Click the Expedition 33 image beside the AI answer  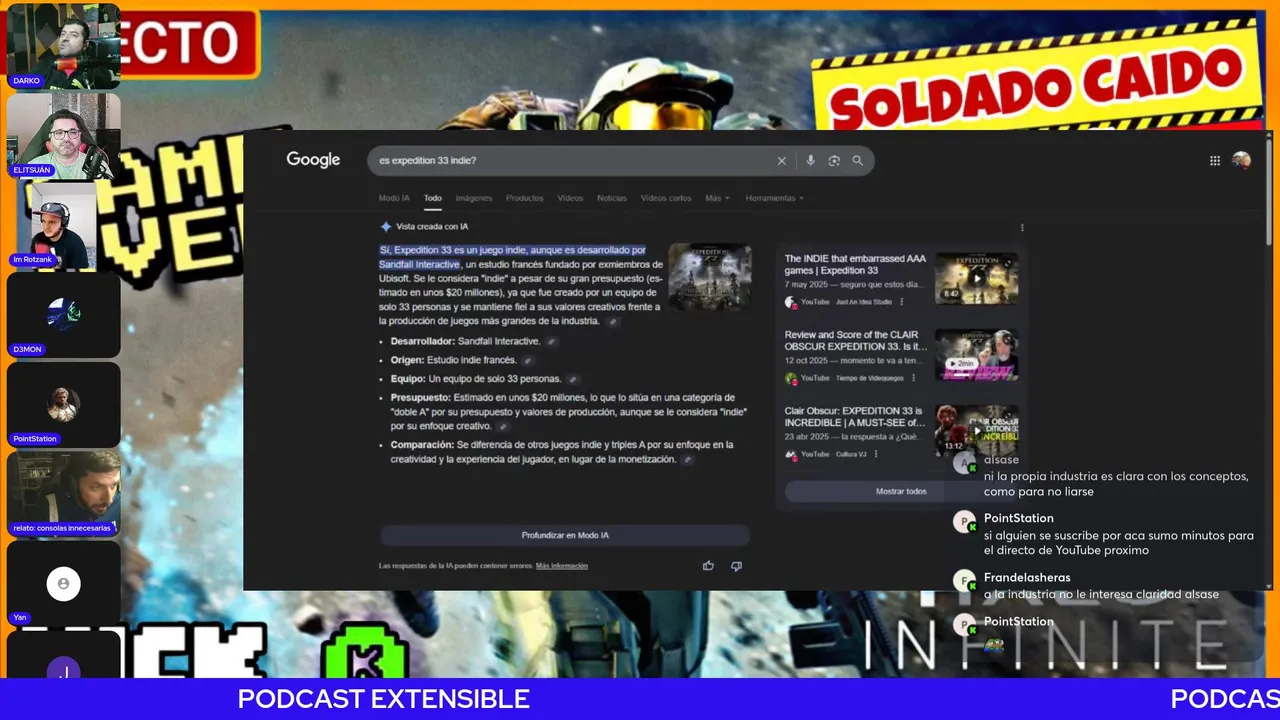(x=710, y=276)
